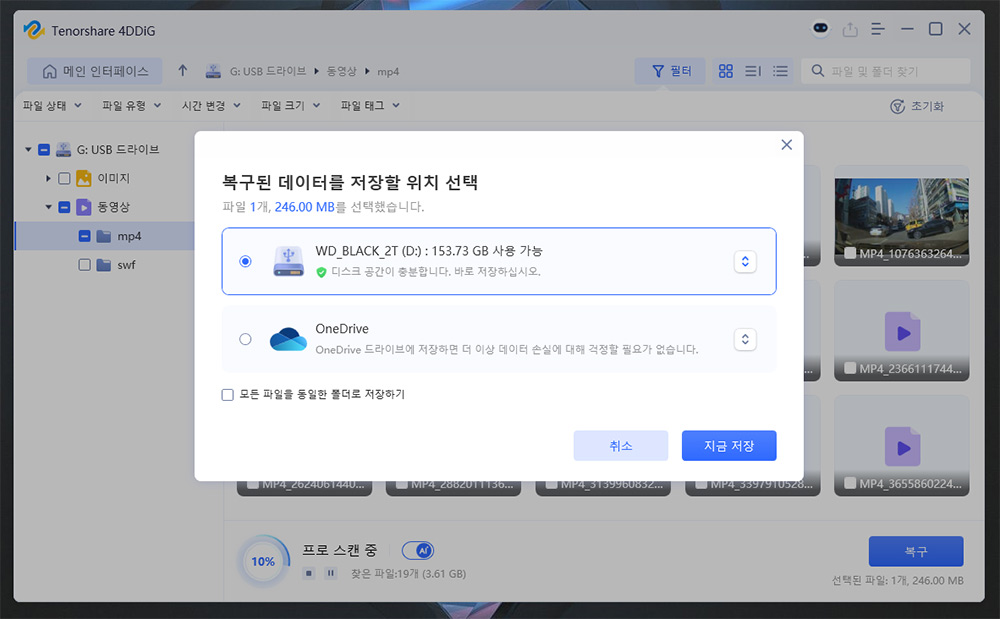Open the hamburger menu in title bar
This screenshot has height=619, width=1000.
[878, 29]
